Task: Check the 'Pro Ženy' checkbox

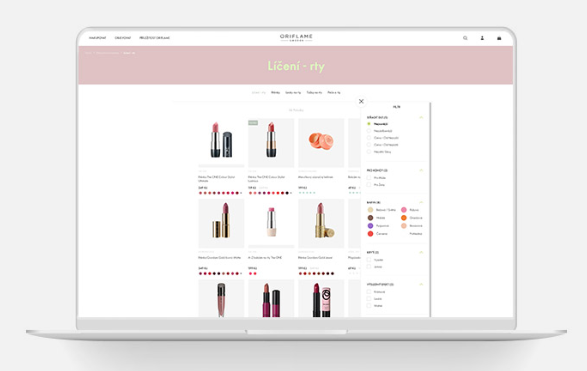Action: [369, 185]
